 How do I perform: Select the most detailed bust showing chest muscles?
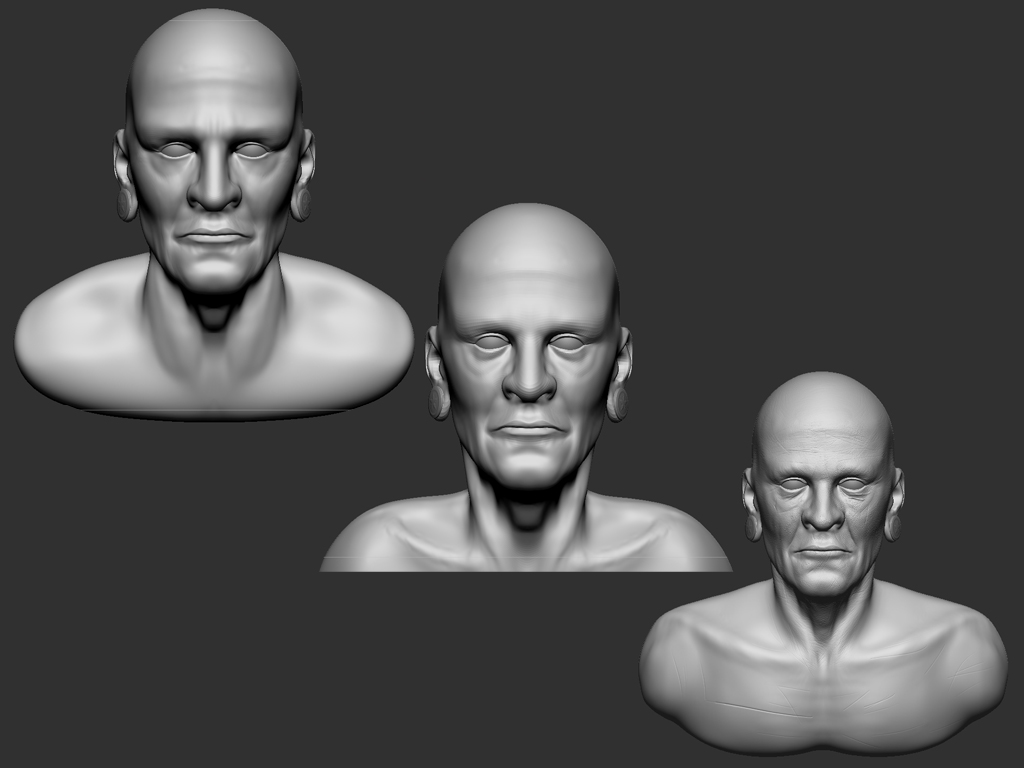point(824,564)
